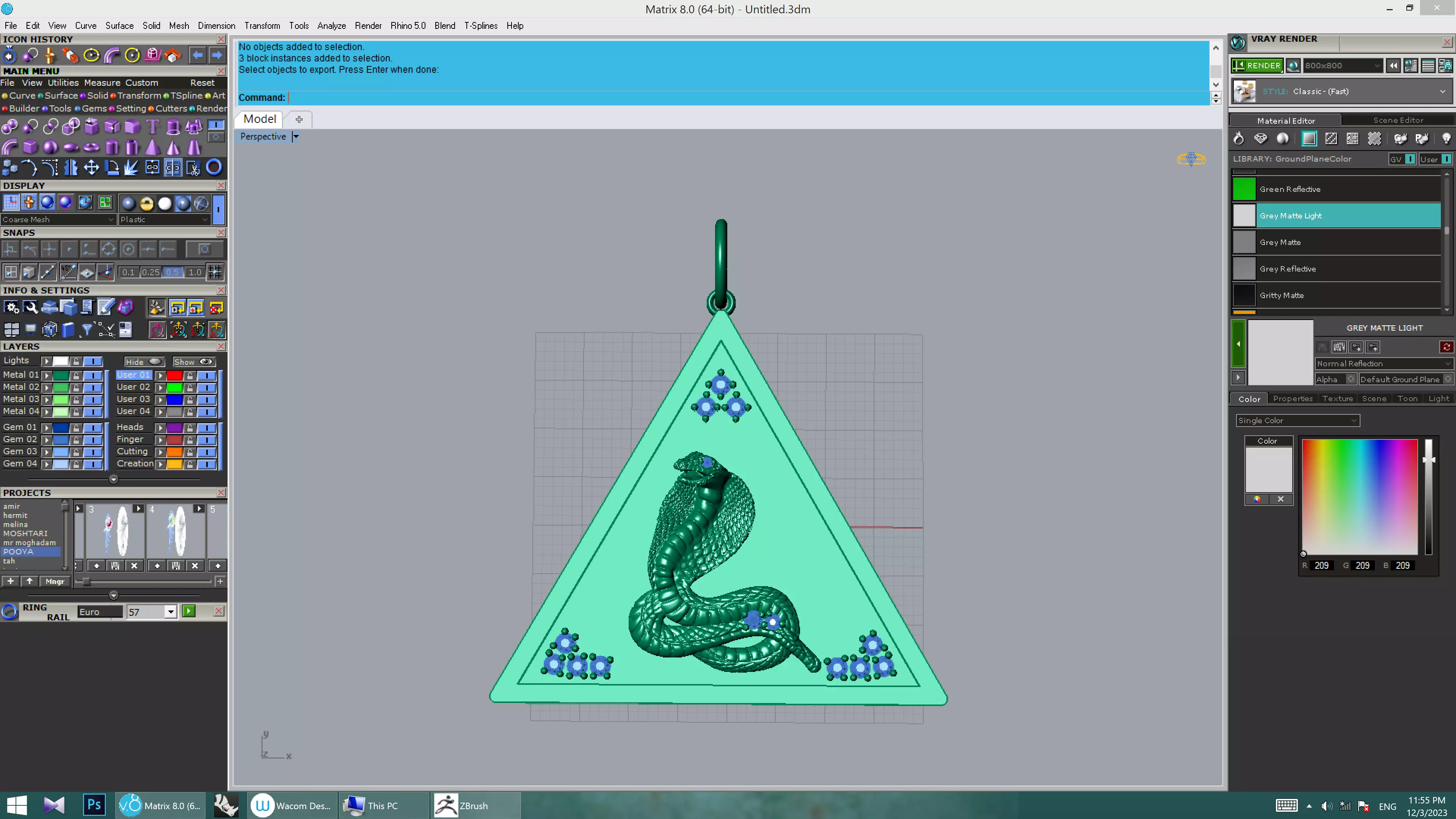The width and height of the screenshot is (1456, 819).
Task: Select the Text solid tool icon
Action: (x=152, y=126)
